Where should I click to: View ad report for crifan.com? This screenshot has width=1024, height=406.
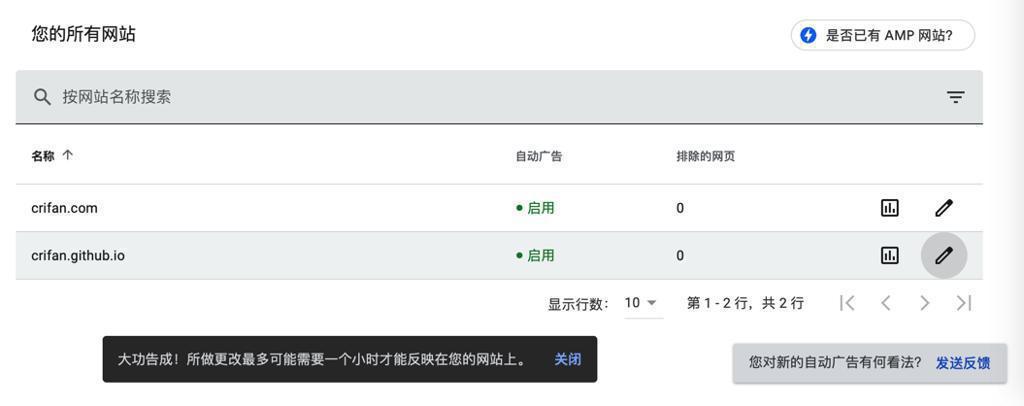(889, 208)
